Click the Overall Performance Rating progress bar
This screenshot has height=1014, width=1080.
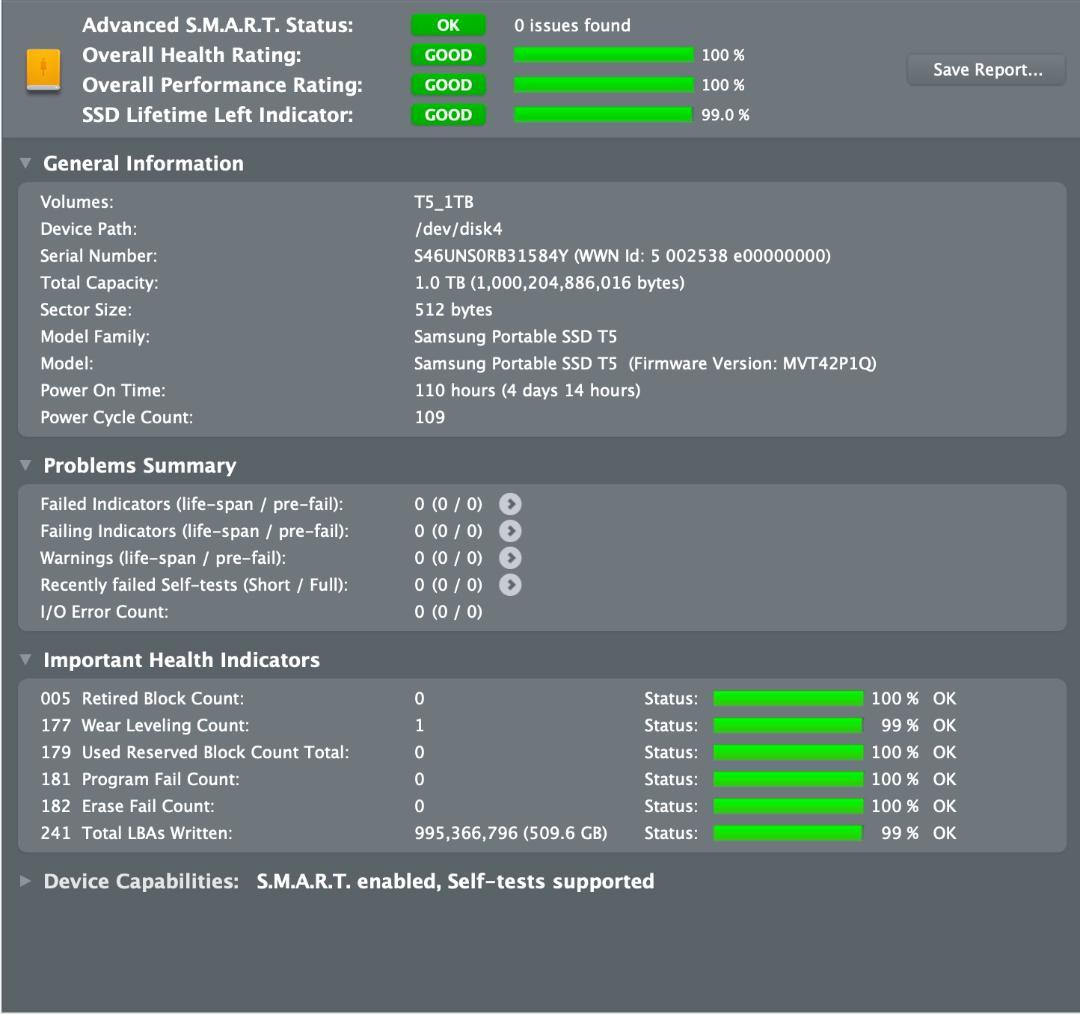coord(603,85)
